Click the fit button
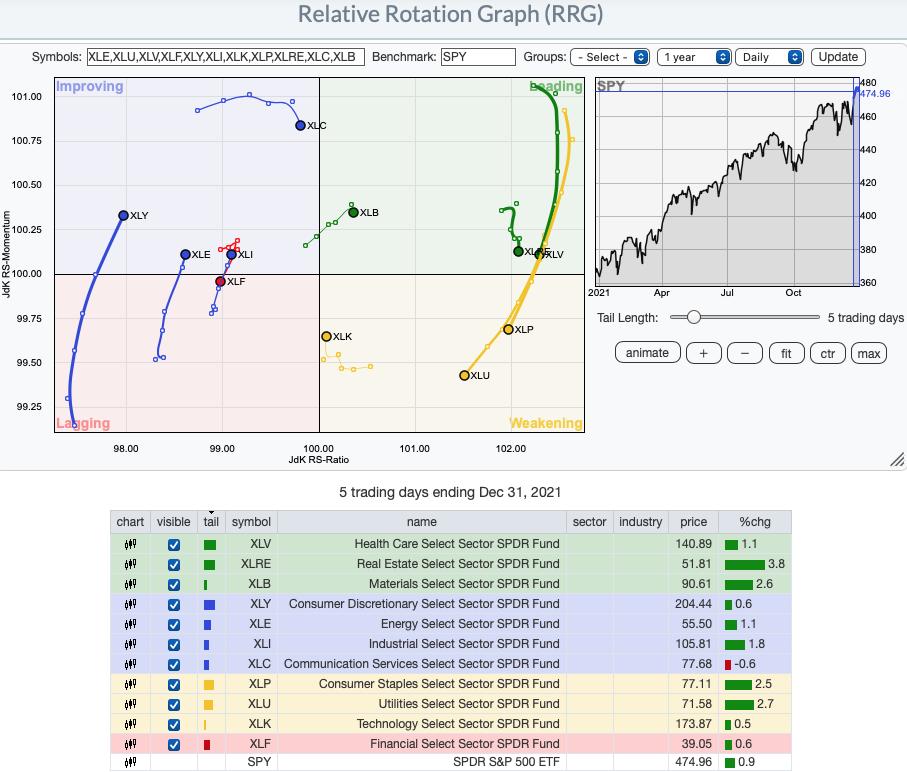The image size is (907, 772). [786, 353]
